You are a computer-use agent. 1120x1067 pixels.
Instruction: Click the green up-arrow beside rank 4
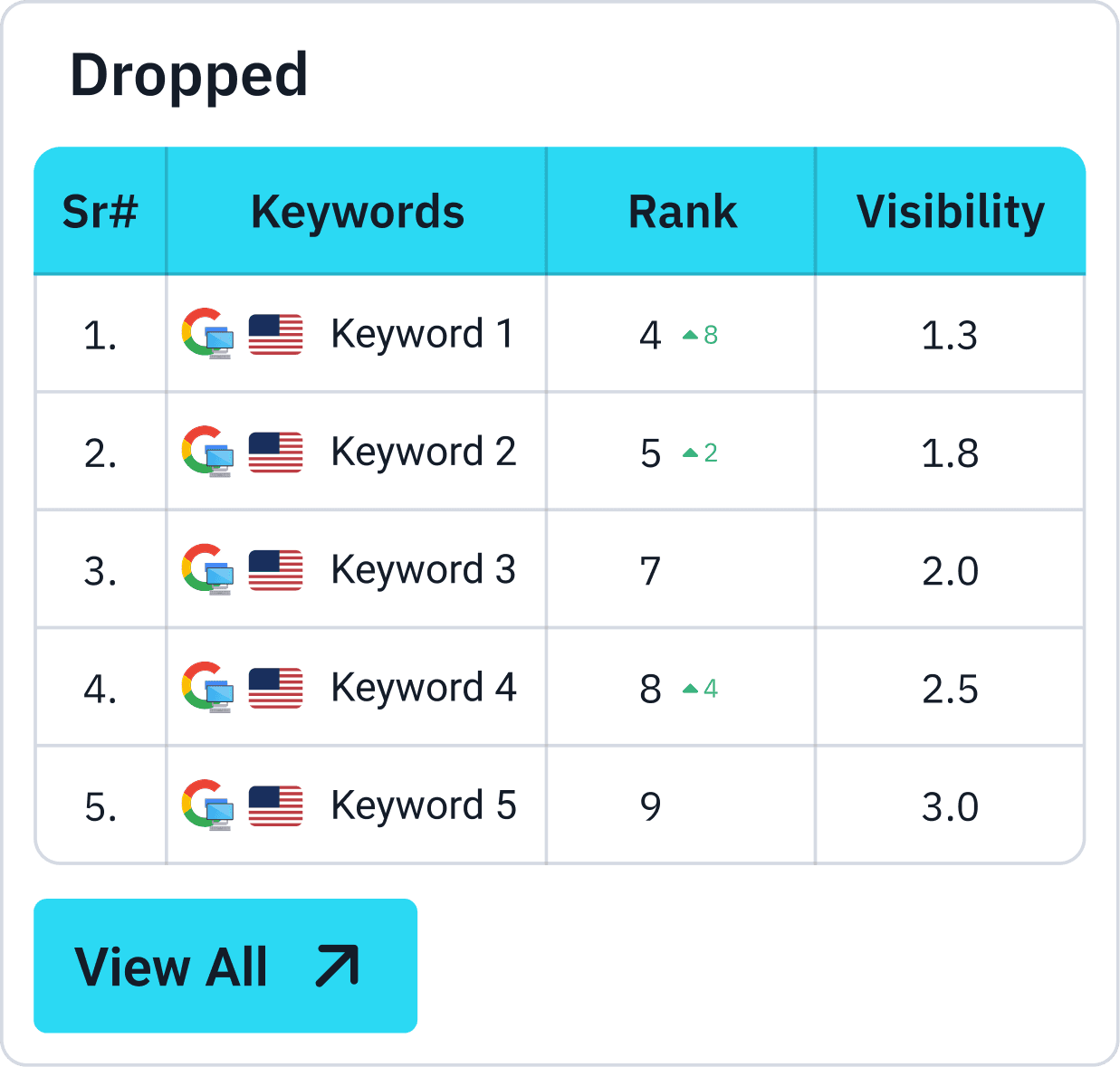[x=690, y=335]
